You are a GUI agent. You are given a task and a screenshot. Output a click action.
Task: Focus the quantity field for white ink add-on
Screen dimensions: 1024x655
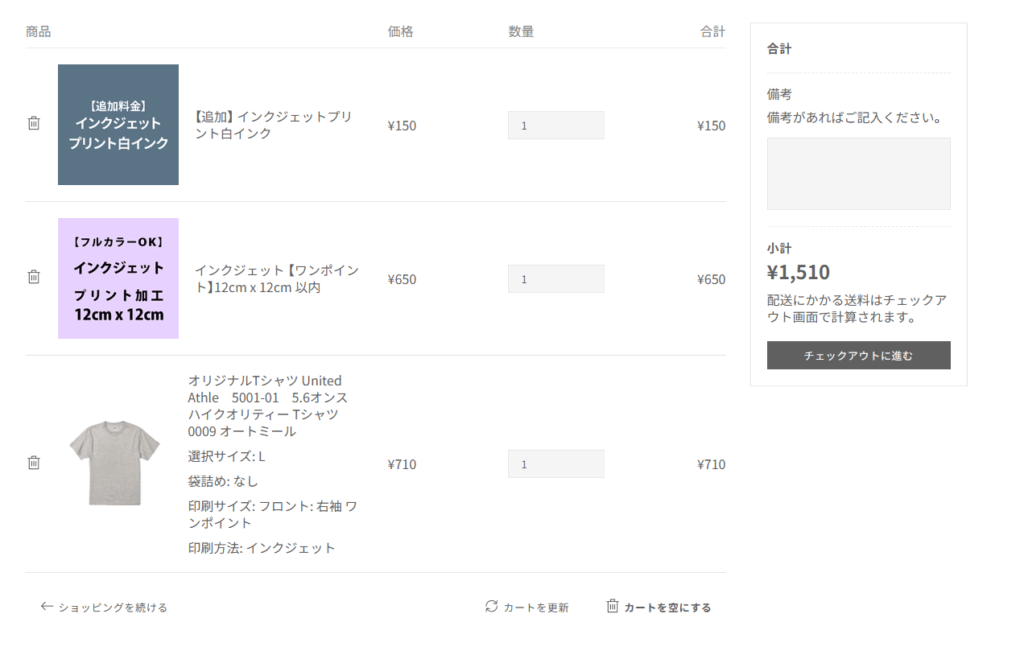556,125
